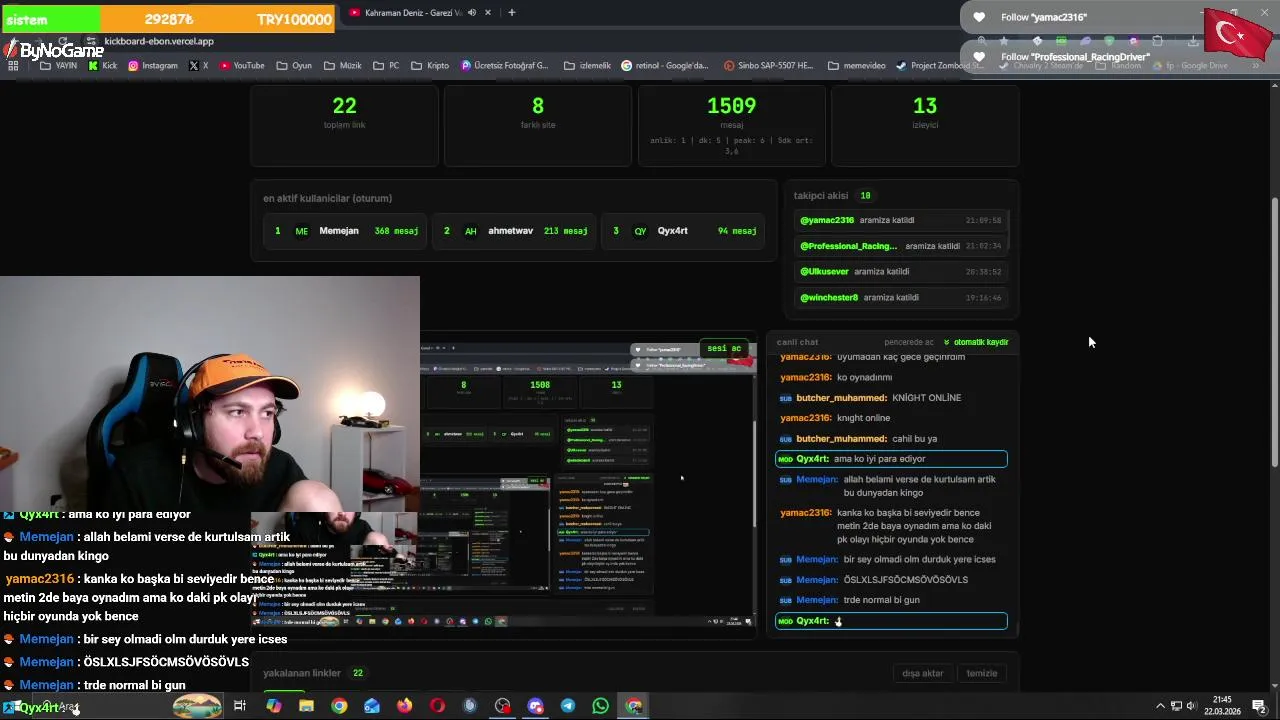Open the browser apps grid icon
Screen dimensions: 1280x720
[x=13, y=66]
